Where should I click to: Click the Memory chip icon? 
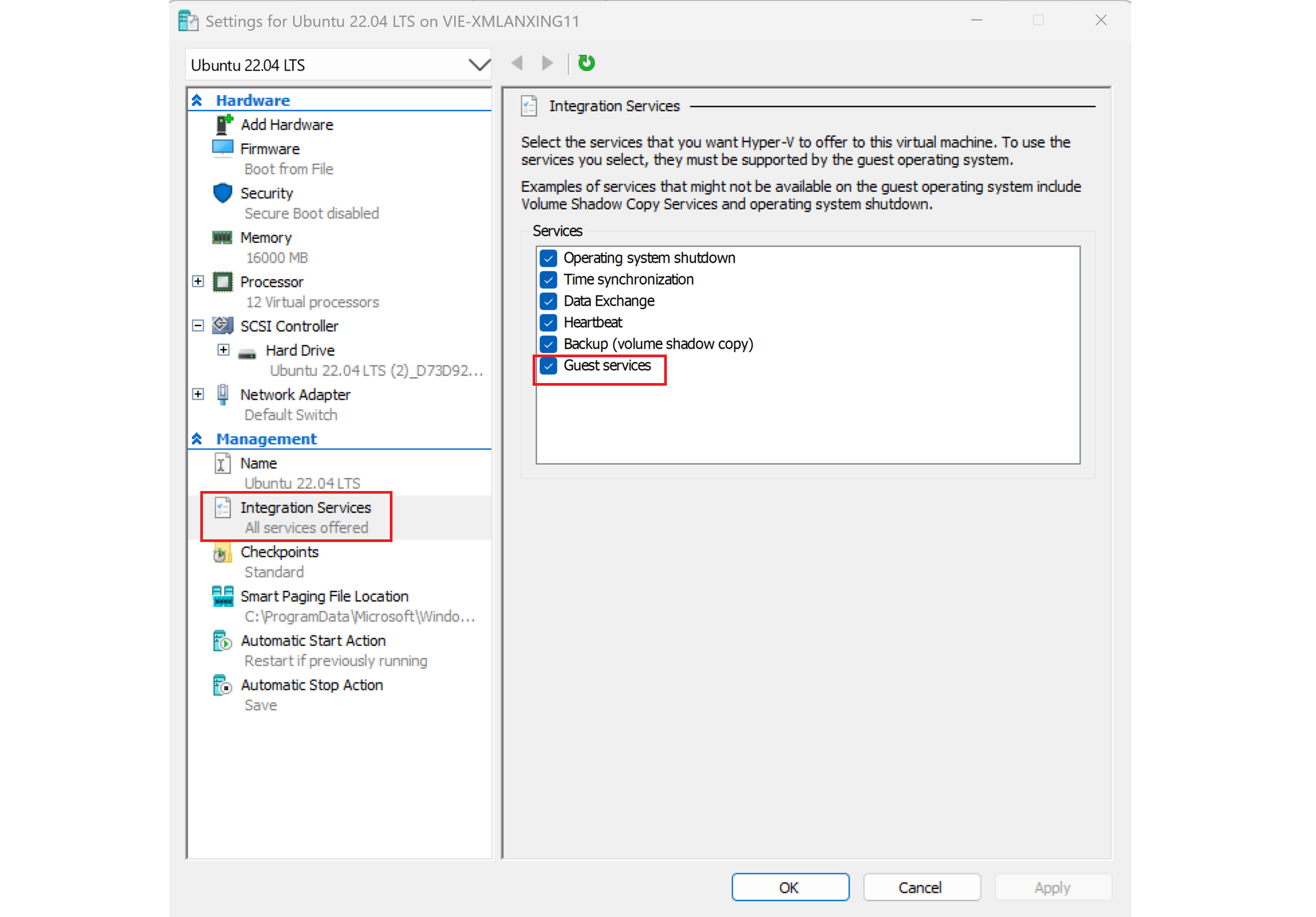pos(222,237)
